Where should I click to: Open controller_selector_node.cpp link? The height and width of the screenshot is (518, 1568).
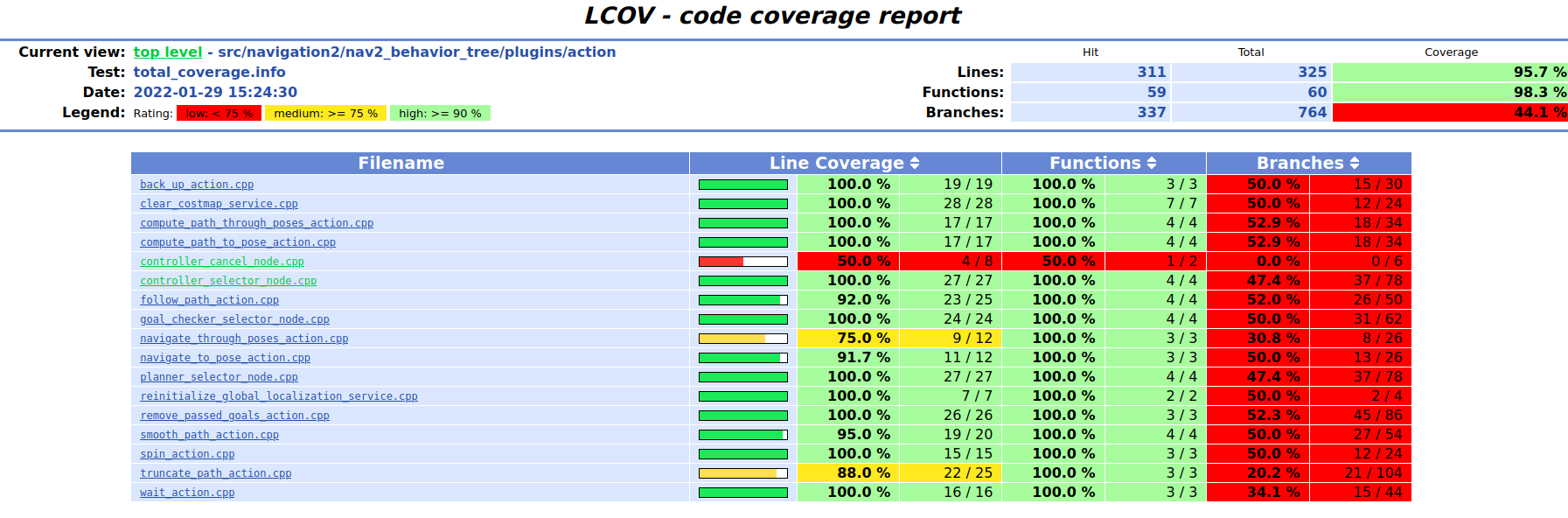pos(228,281)
